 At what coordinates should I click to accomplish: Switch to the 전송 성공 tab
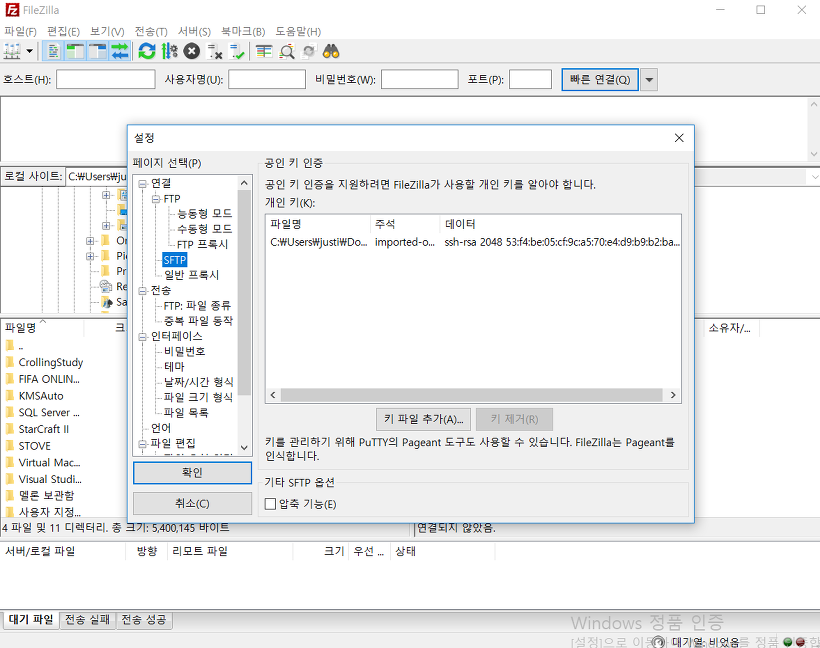144,620
